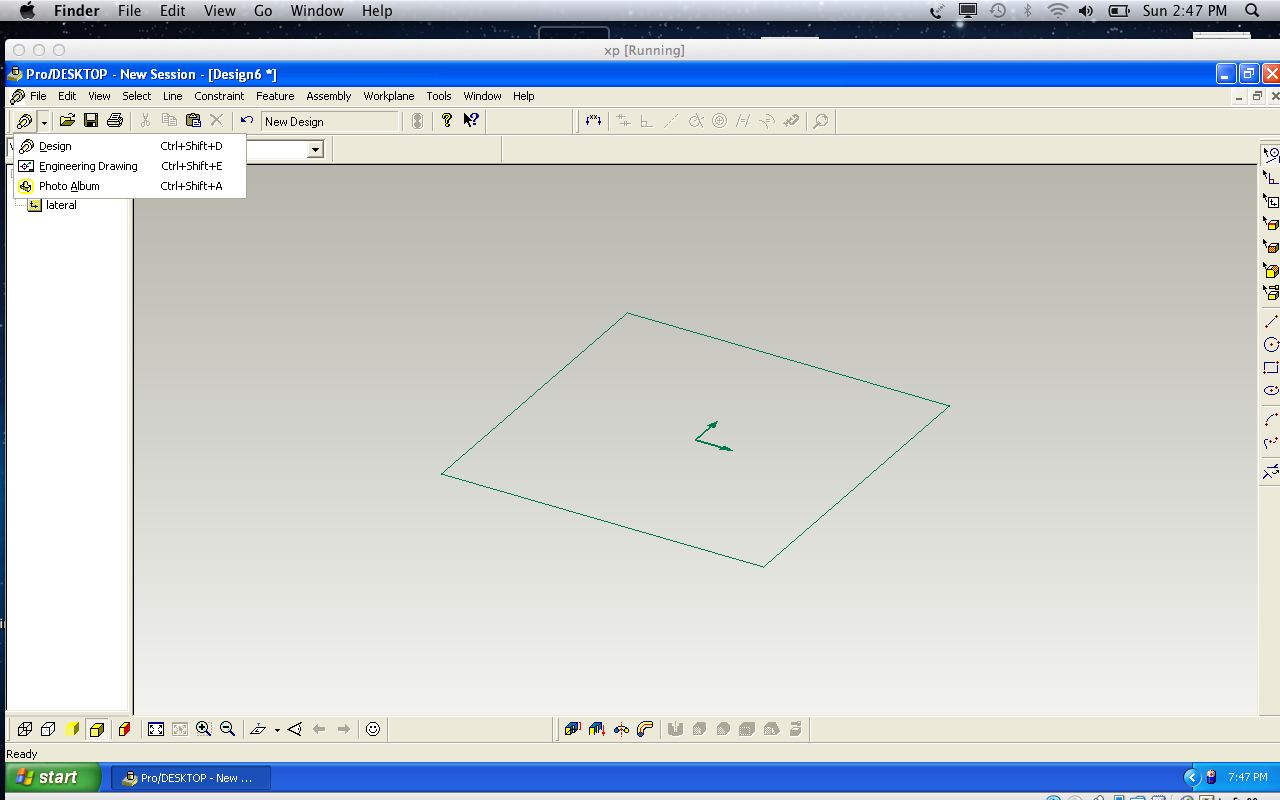Screen dimensions: 1280x800
Task: Select the Straight line drawing tool
Action: pos(1271,321)
